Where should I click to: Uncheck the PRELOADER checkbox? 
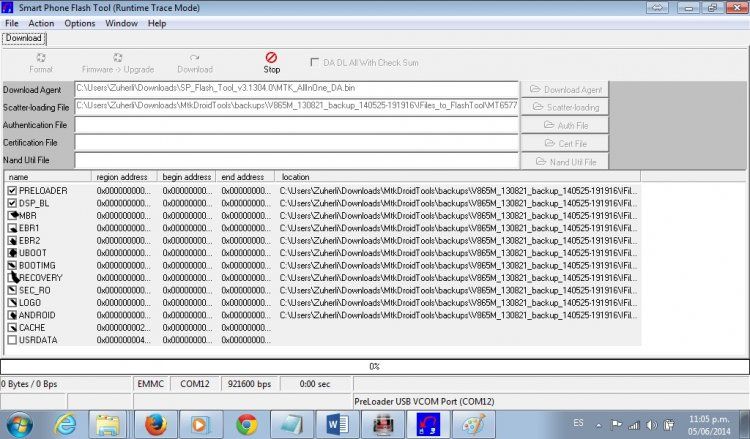coord(12,190)
